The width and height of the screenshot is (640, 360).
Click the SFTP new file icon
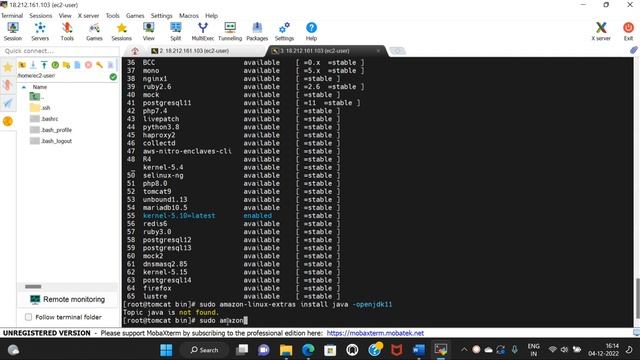77,65
